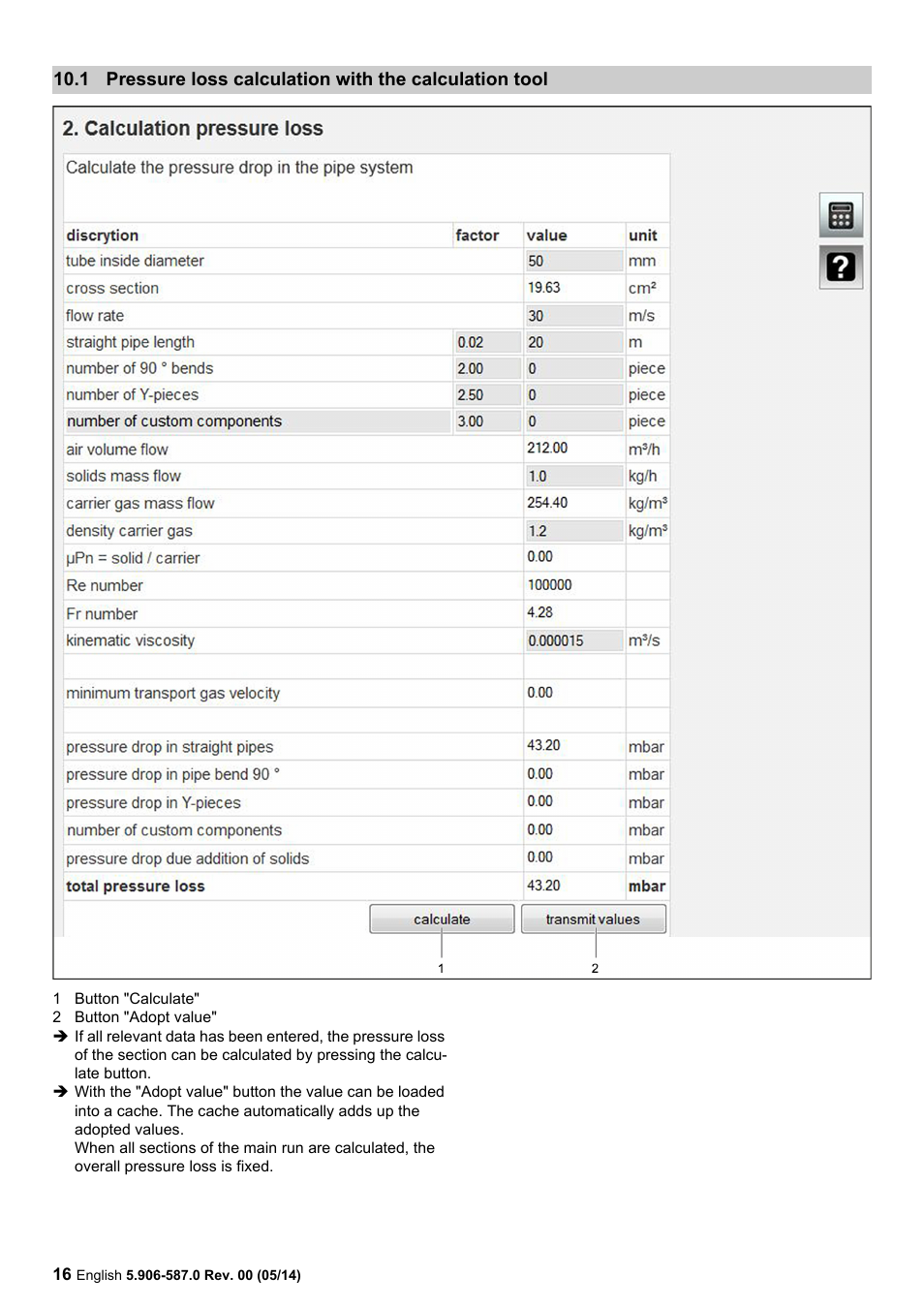Click the 'kinematic viscosity' row label
Image resolution: width=924 pixels, height=1308 pixels.
(x=130, y=640)
